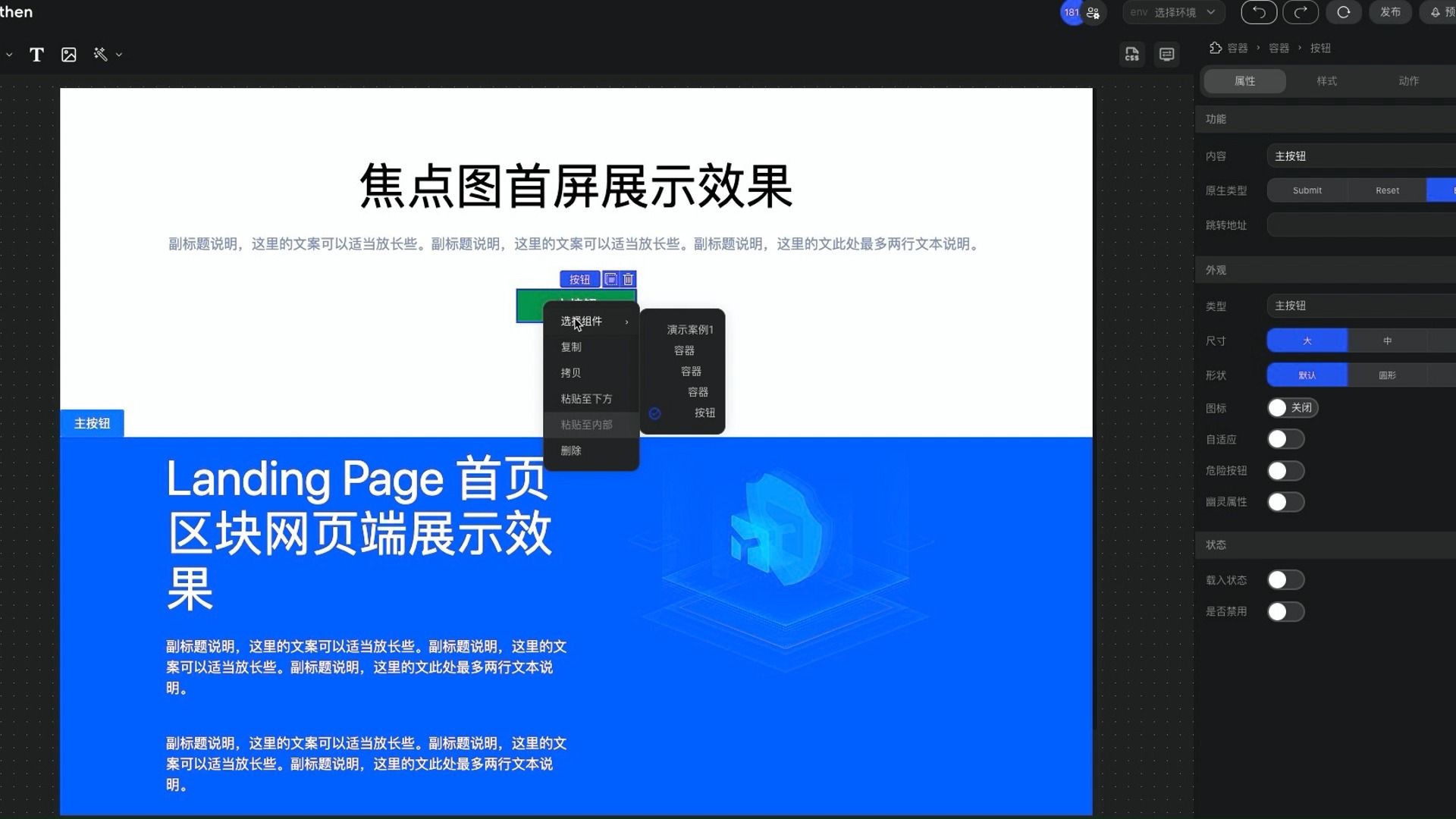Open the env 选择环境 dropdown
The width and height of the screenshot is (1456, 819).
[1172, 12]
